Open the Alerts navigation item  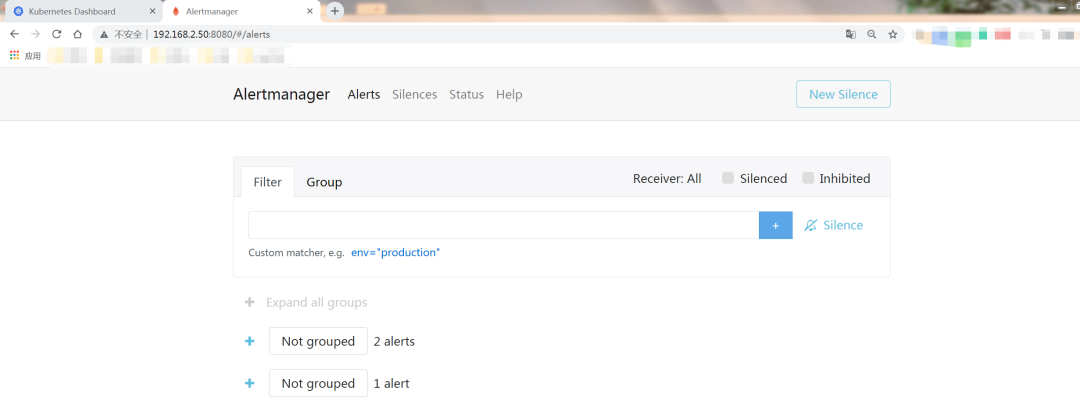364,94
